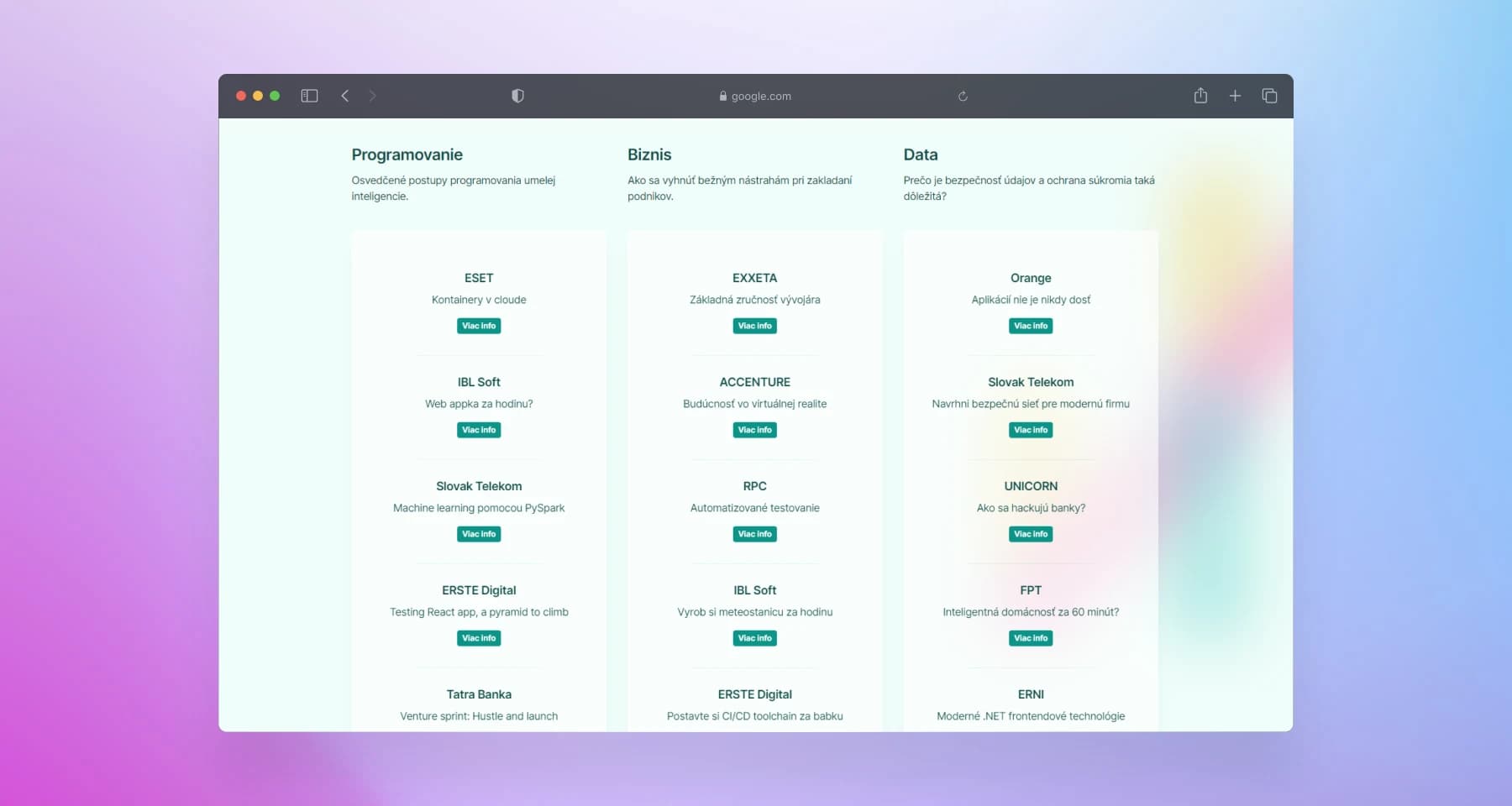Click Slovak Telekom title in Programovanie column

[479, 486]
